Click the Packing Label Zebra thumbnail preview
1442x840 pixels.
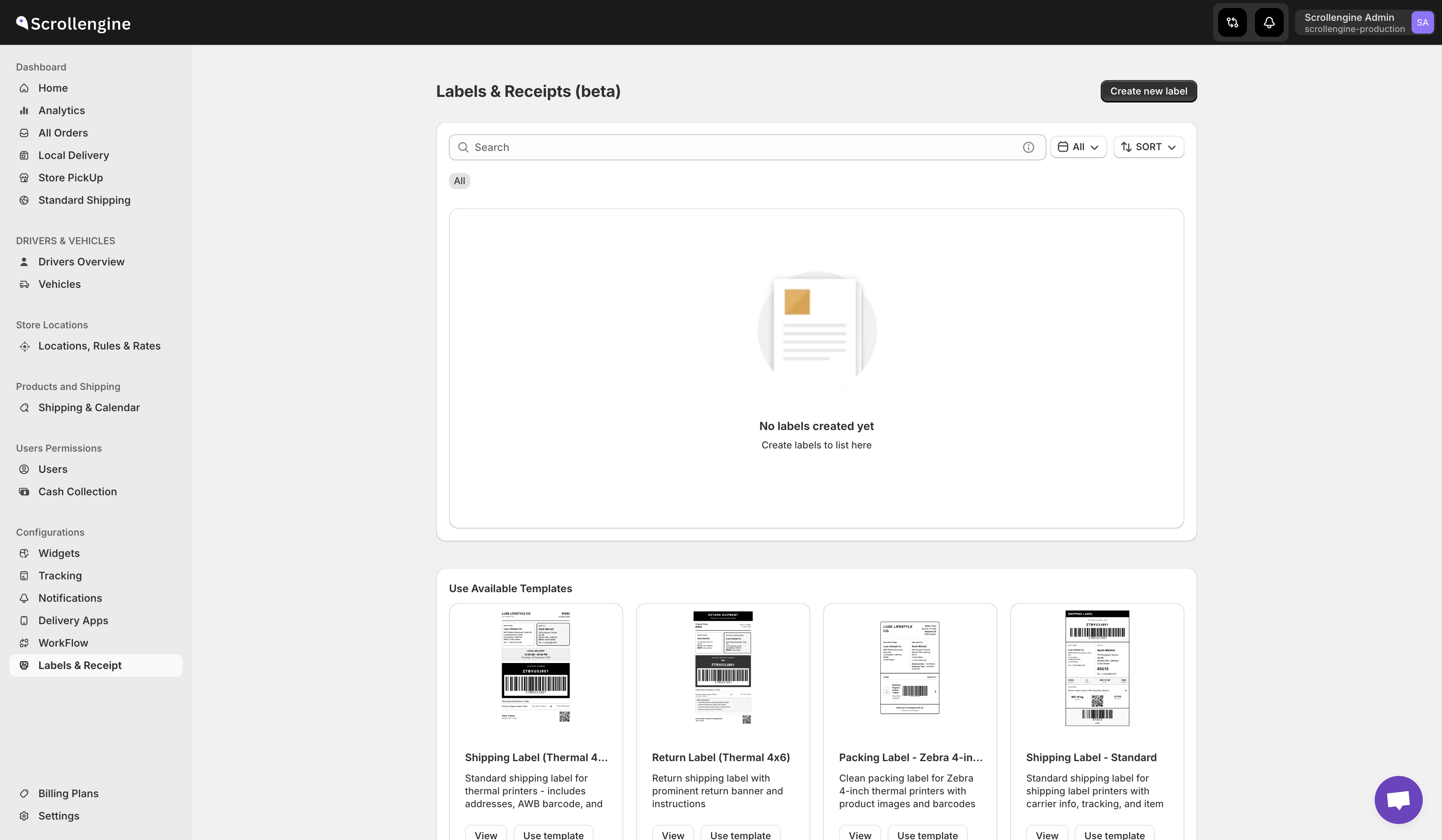[x=909, y=668]
